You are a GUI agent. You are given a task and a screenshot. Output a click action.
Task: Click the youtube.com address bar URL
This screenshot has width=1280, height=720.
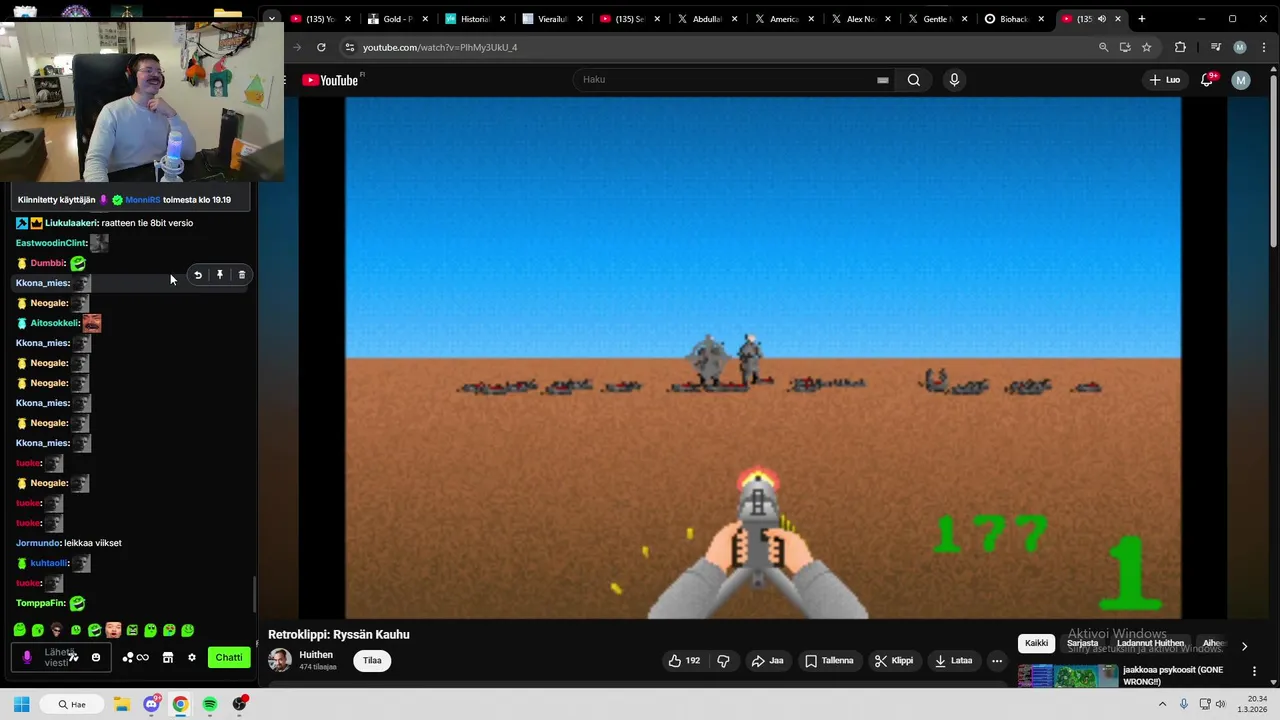[x=440, y=47]
